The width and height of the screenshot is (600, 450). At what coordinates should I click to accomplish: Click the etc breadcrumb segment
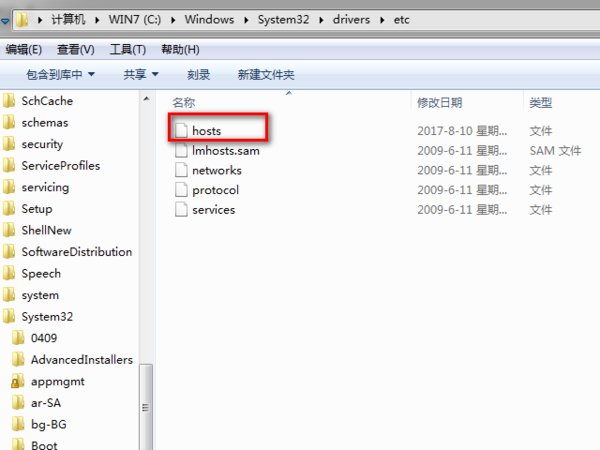(x=401, y=19)
